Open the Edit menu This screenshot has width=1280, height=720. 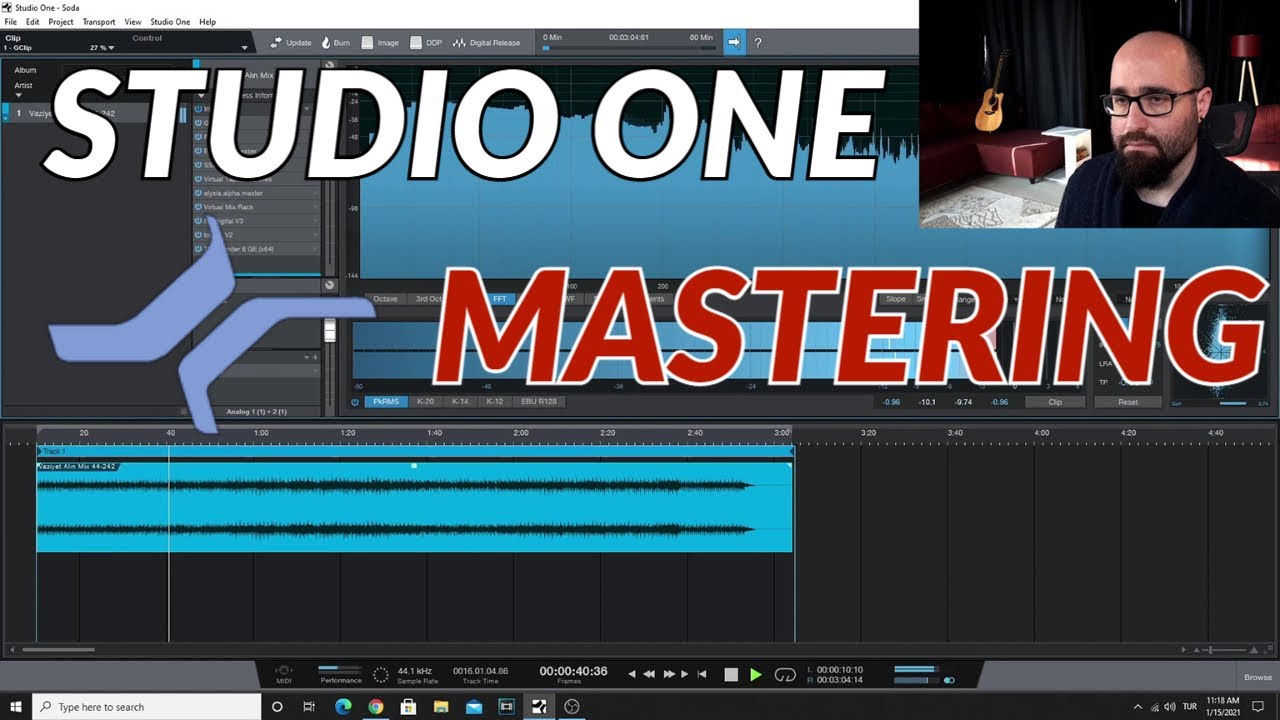click(33, 22)
